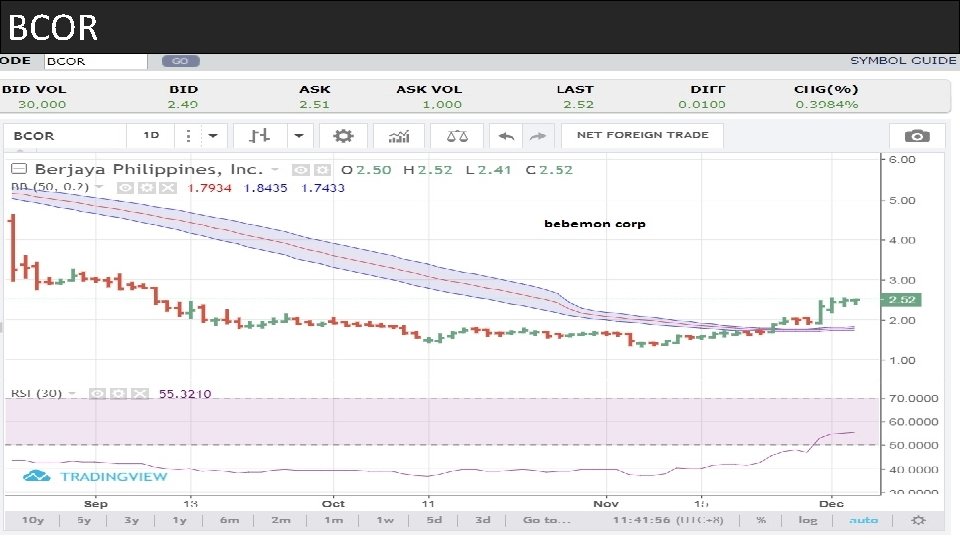This screenshot has height=540, width=960.
Task: Click the BB lower value 1.7433
Action: [x=323, y=188]
